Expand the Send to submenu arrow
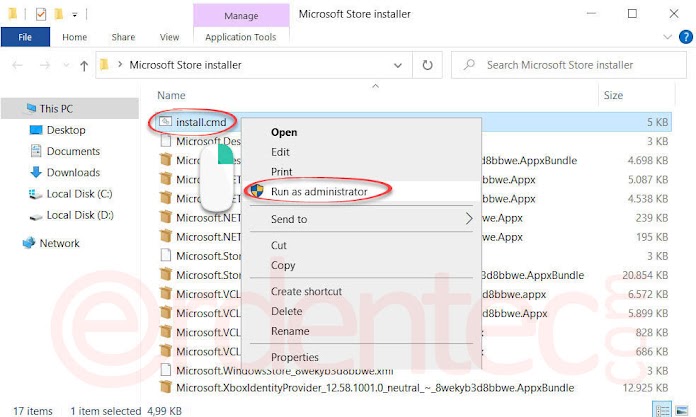Viewport: 696px width, 417px height. 469,218
